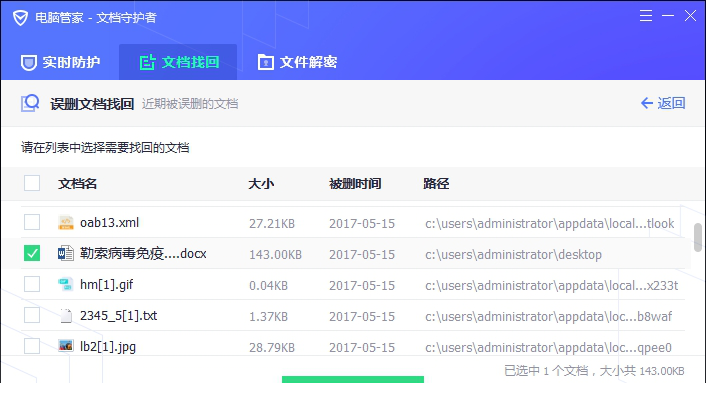Sort by the 被删时间 column header
The height and width of the screenshot is (398, 706).
tap(355, 184)
